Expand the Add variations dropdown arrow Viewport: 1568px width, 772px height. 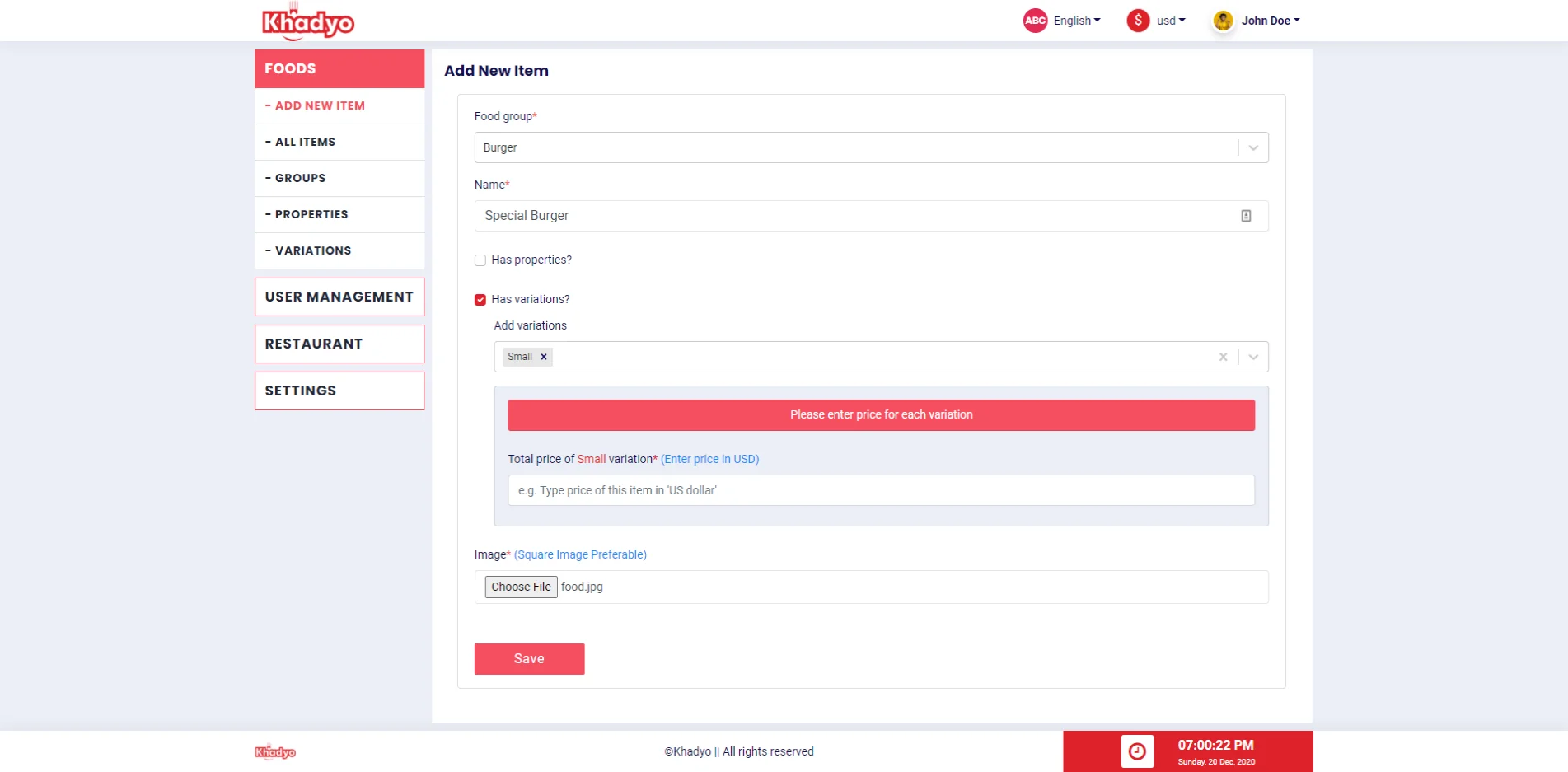[x=1253, y=357]
